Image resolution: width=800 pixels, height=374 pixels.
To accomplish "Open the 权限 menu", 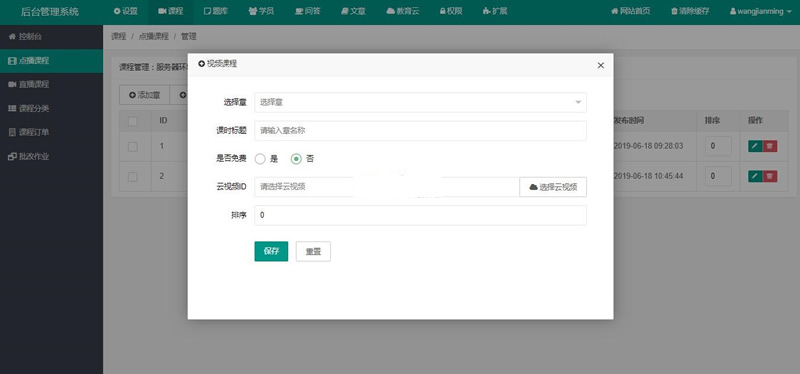I will click(x=451, y=11).
